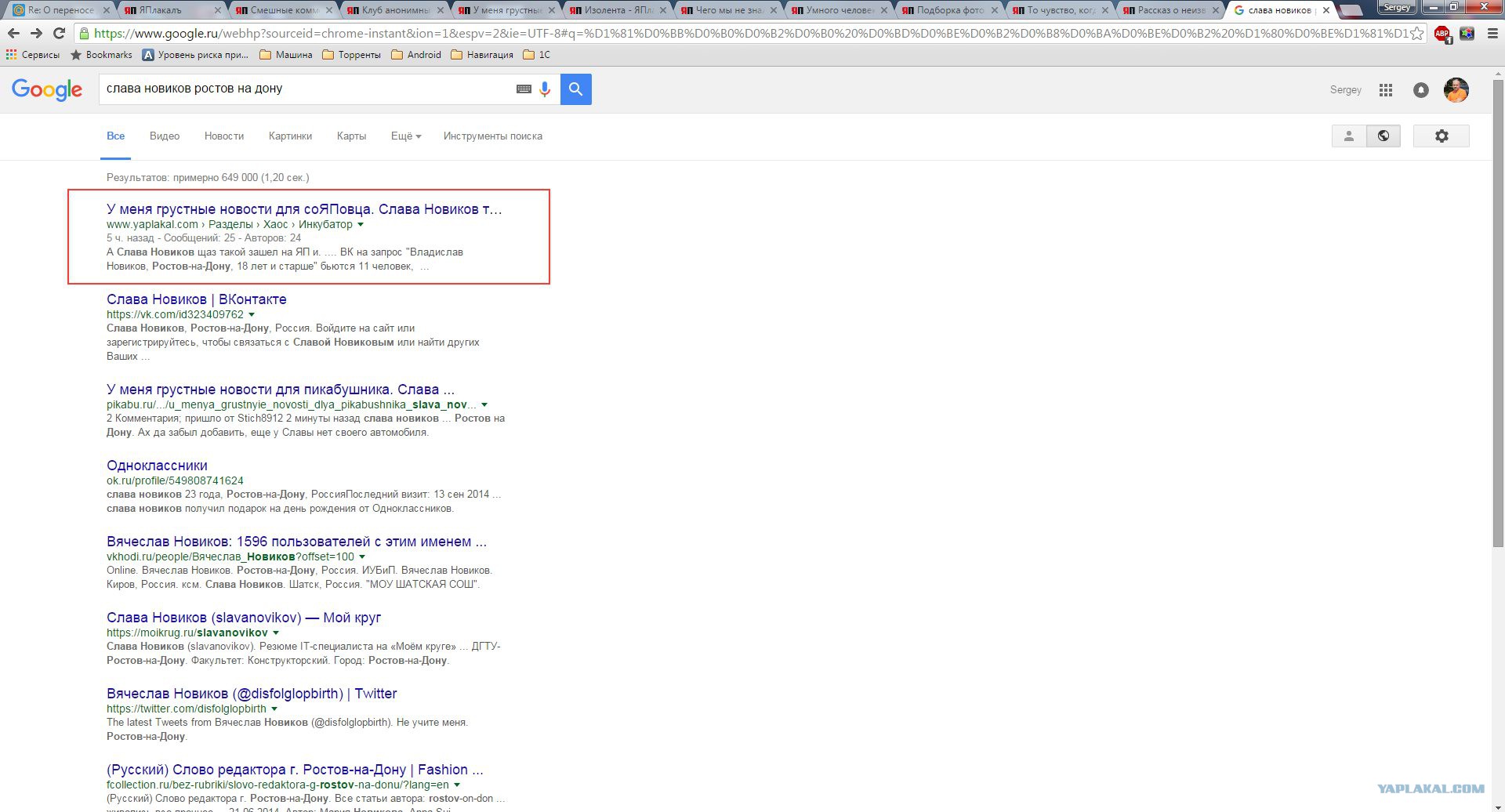
Task: Open the Google apps grid
Action: point(1386,90)
